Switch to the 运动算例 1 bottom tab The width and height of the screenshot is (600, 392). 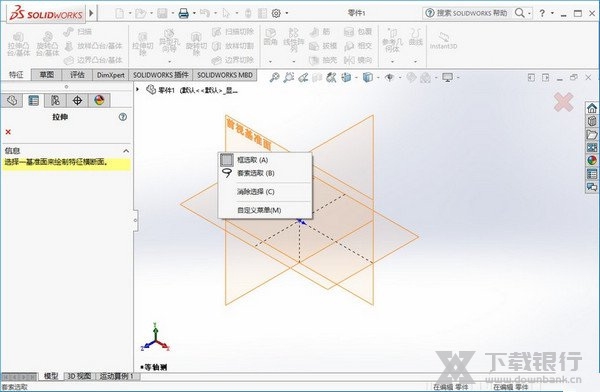click(117, 376)
